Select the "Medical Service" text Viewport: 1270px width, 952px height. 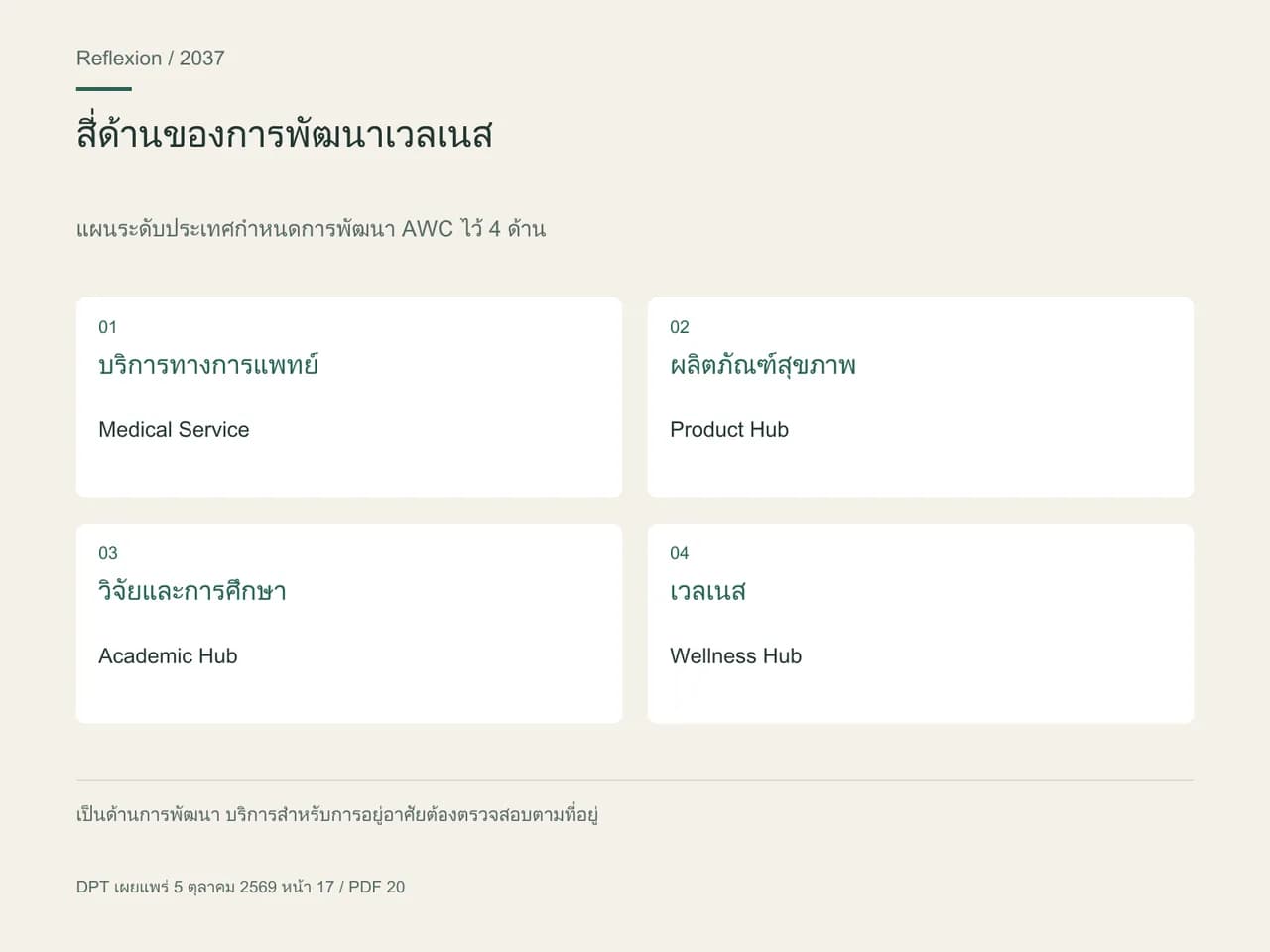click(x=174, y=430)
